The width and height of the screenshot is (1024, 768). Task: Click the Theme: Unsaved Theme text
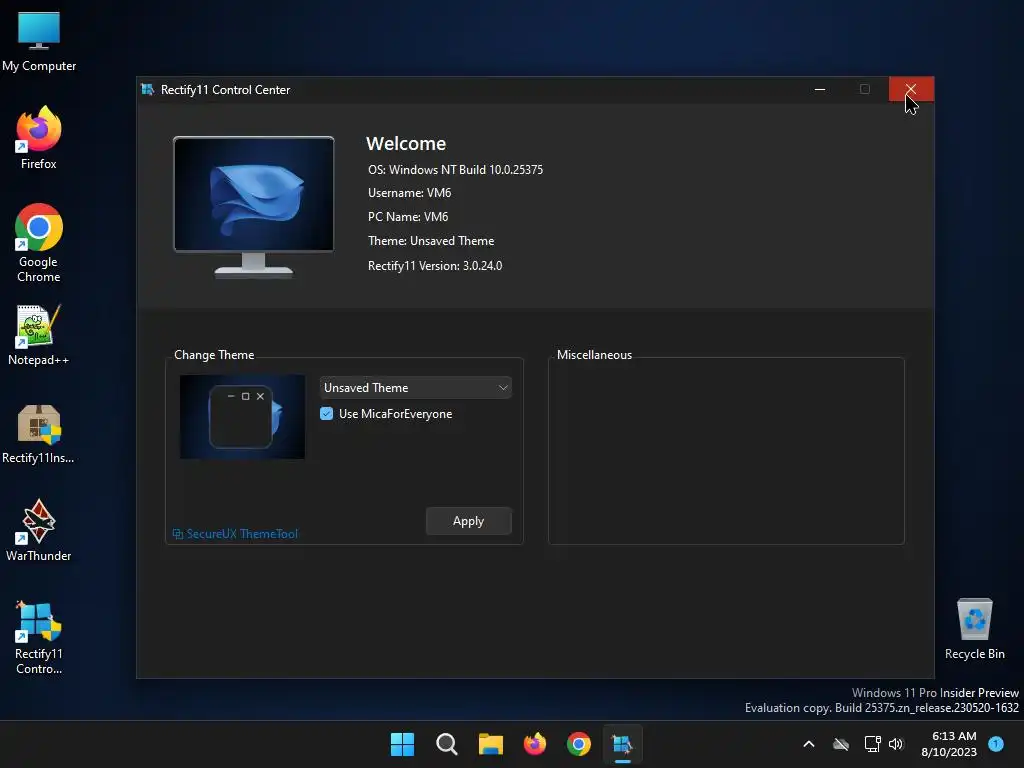click(431, 241)
